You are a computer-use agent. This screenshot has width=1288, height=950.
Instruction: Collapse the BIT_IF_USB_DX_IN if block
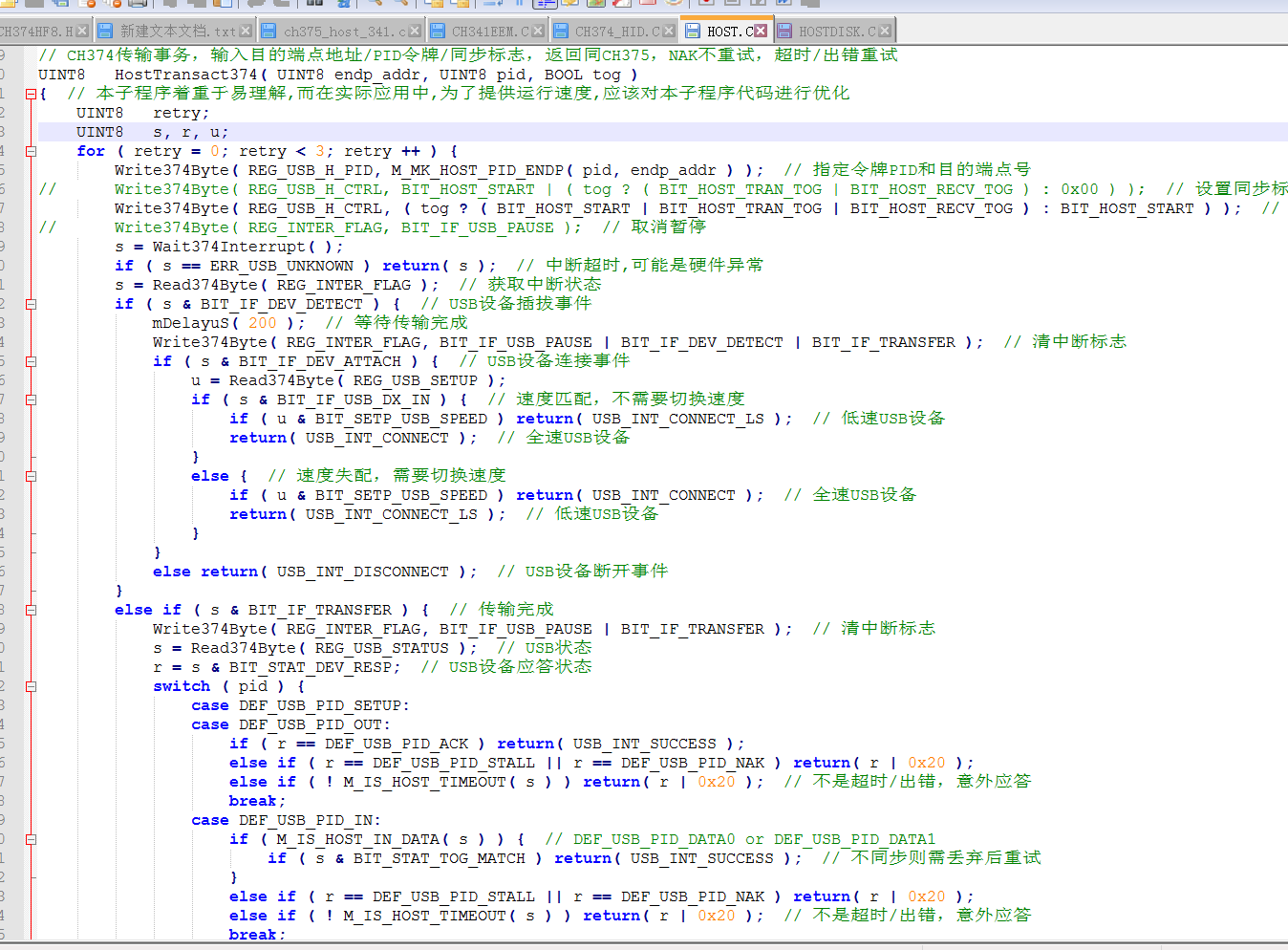31,399
